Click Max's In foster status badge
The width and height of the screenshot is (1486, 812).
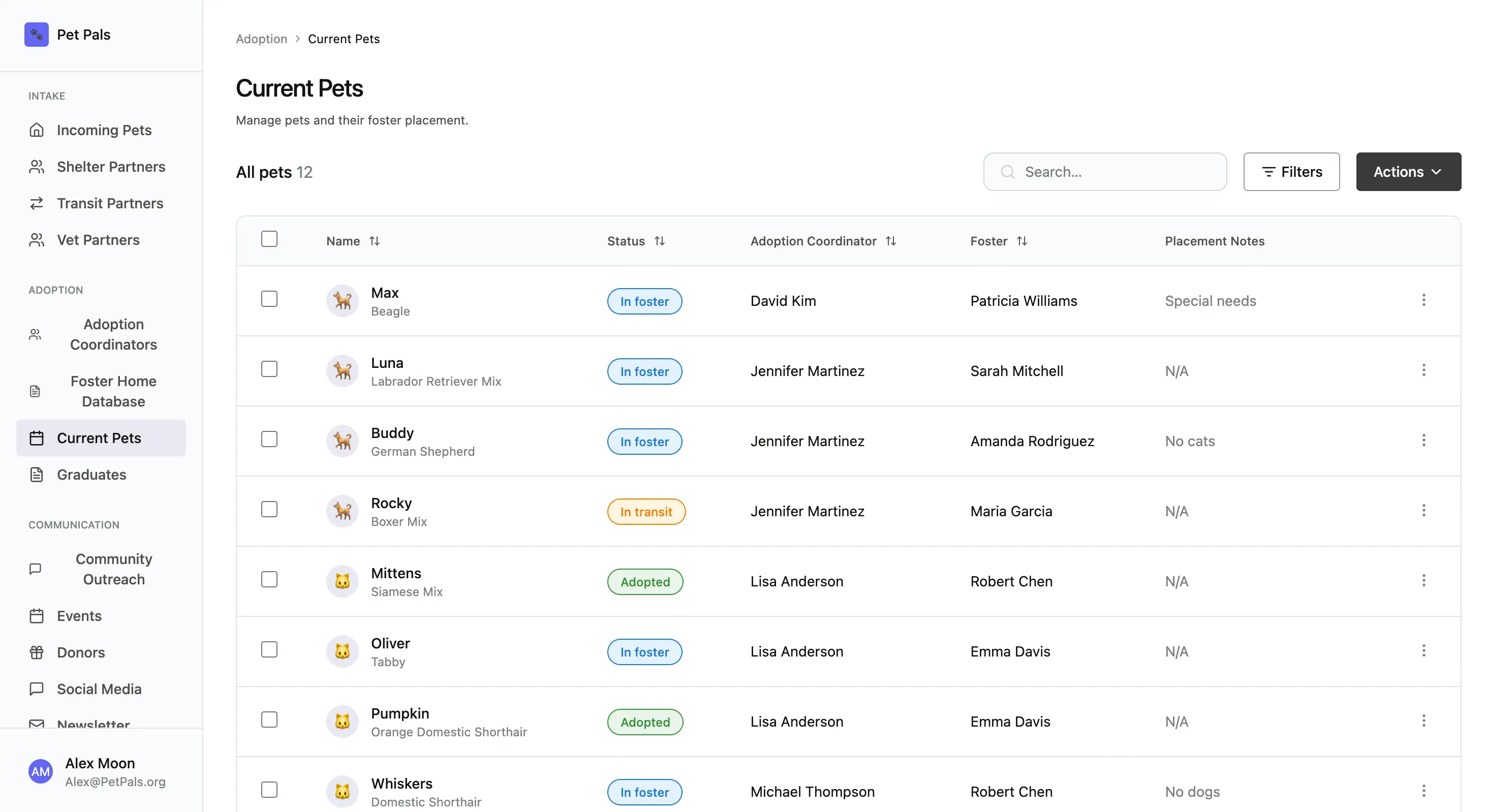(x=644, y=302)
